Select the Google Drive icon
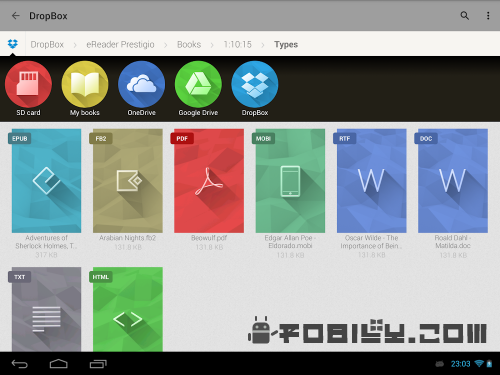500x375 pixels. tap(198, 84)
